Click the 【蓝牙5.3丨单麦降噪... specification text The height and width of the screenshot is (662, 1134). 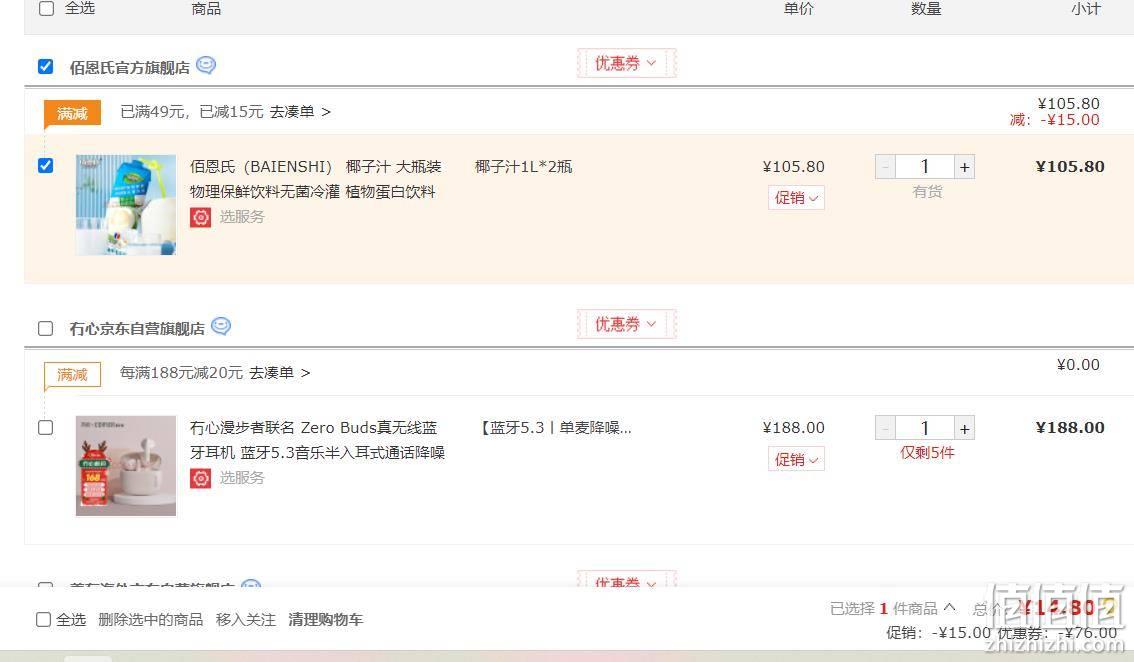tap(554, 428)
